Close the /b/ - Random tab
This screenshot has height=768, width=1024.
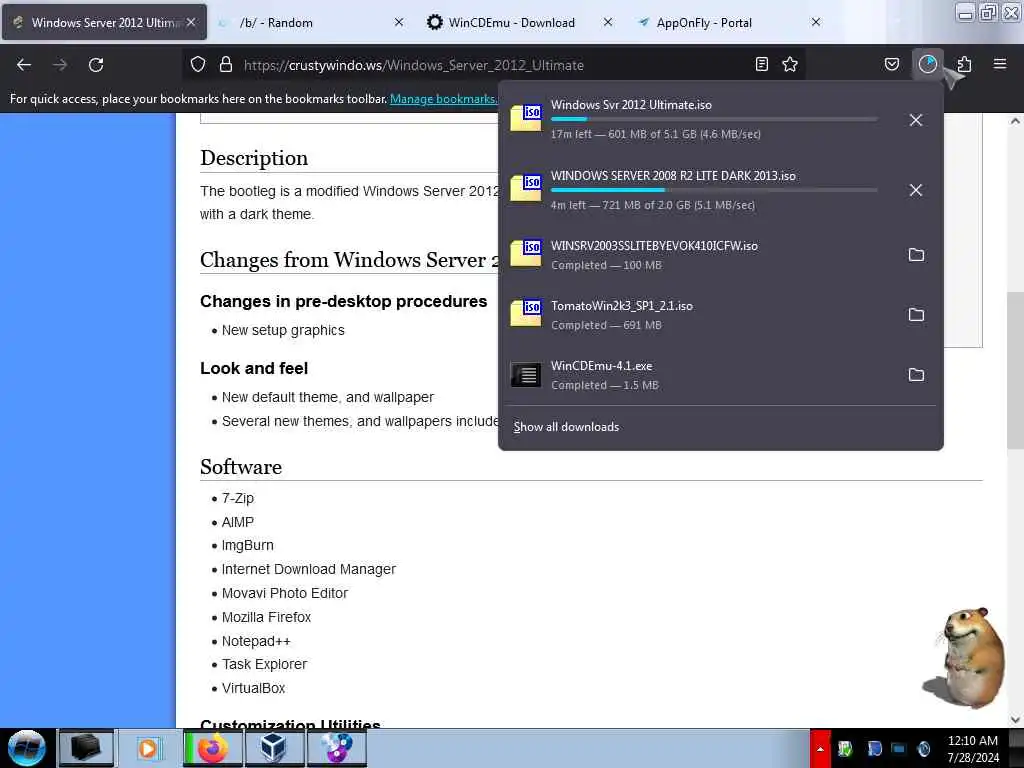(x=399, y=22)
